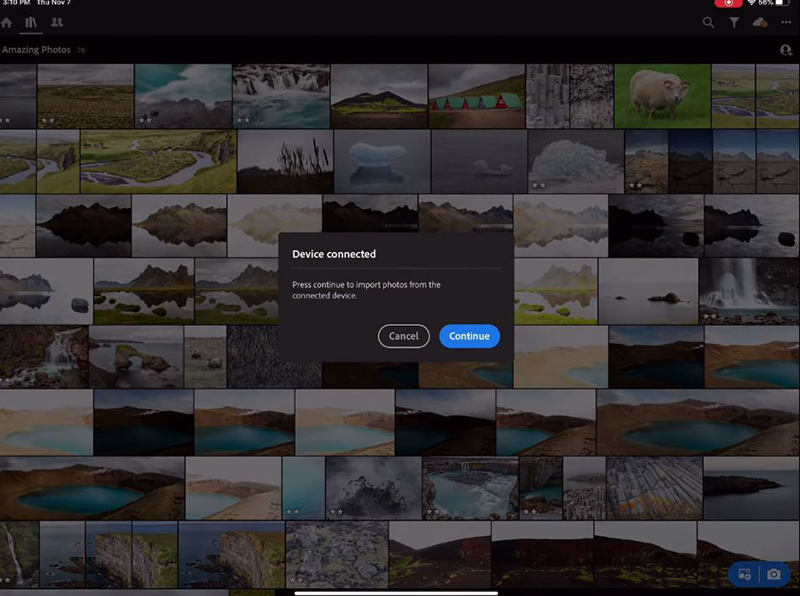Open the Library view icon
800x596 pixels.
(x=31, y=22)
